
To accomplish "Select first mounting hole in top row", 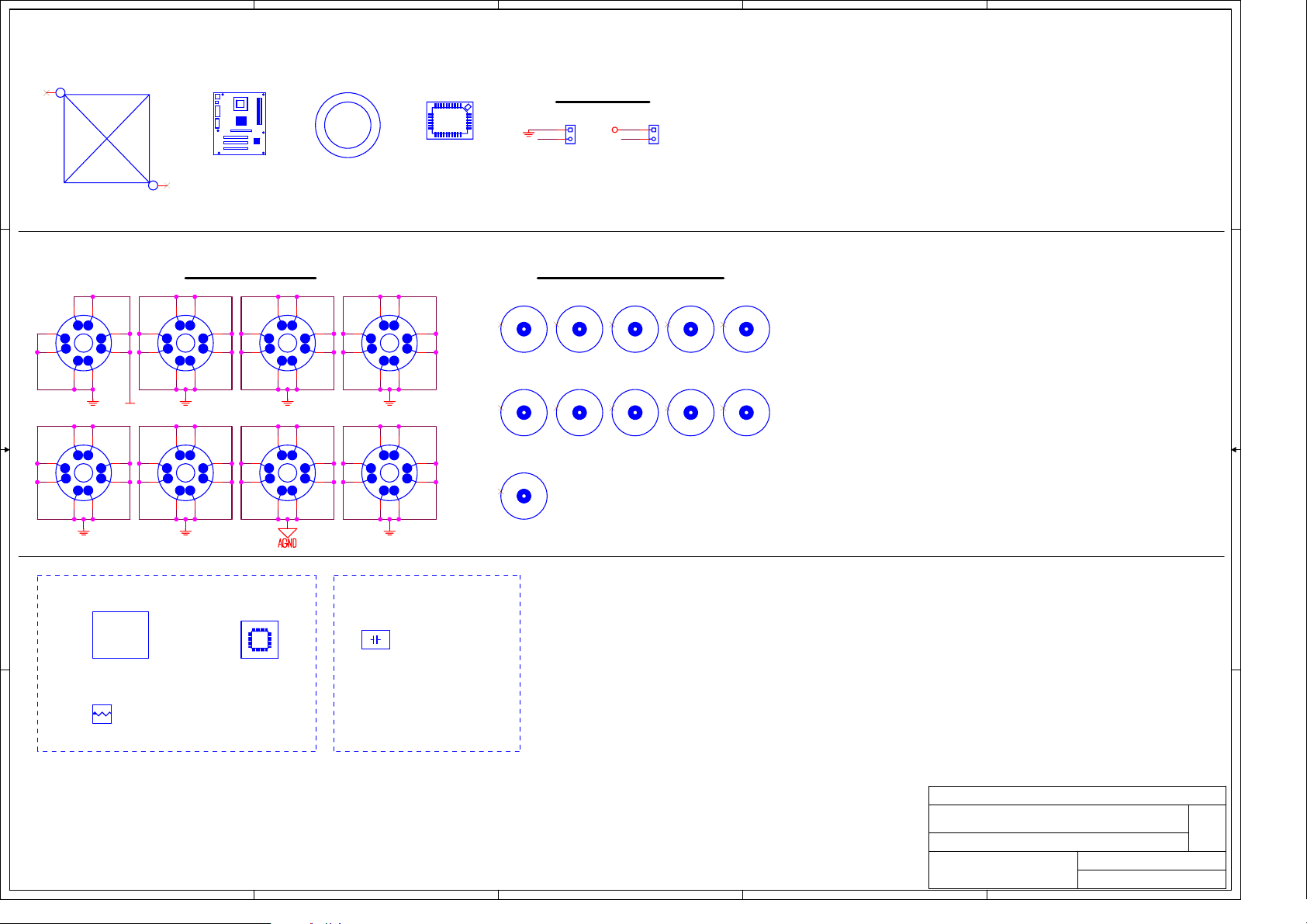I will (x=83, y=343).
